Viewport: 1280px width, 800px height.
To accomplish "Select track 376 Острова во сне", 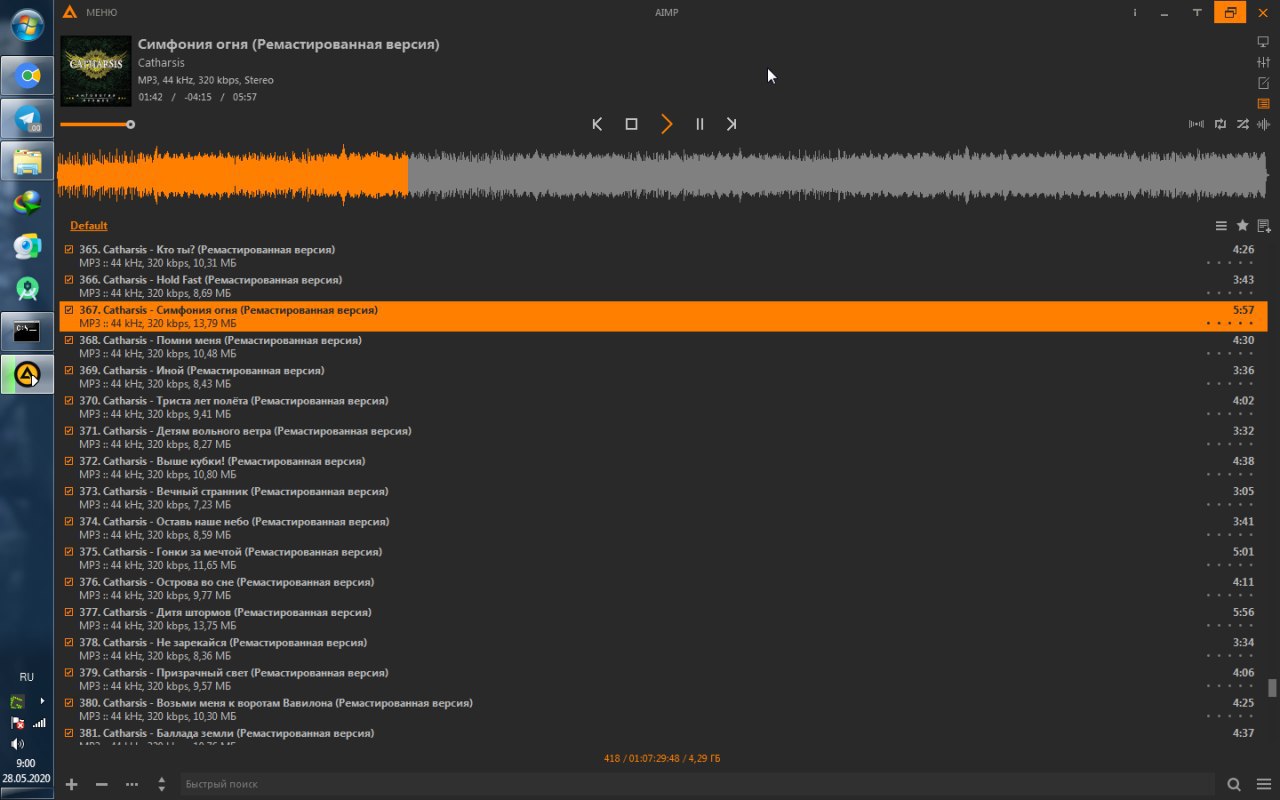I will click(x=663, y=588).
